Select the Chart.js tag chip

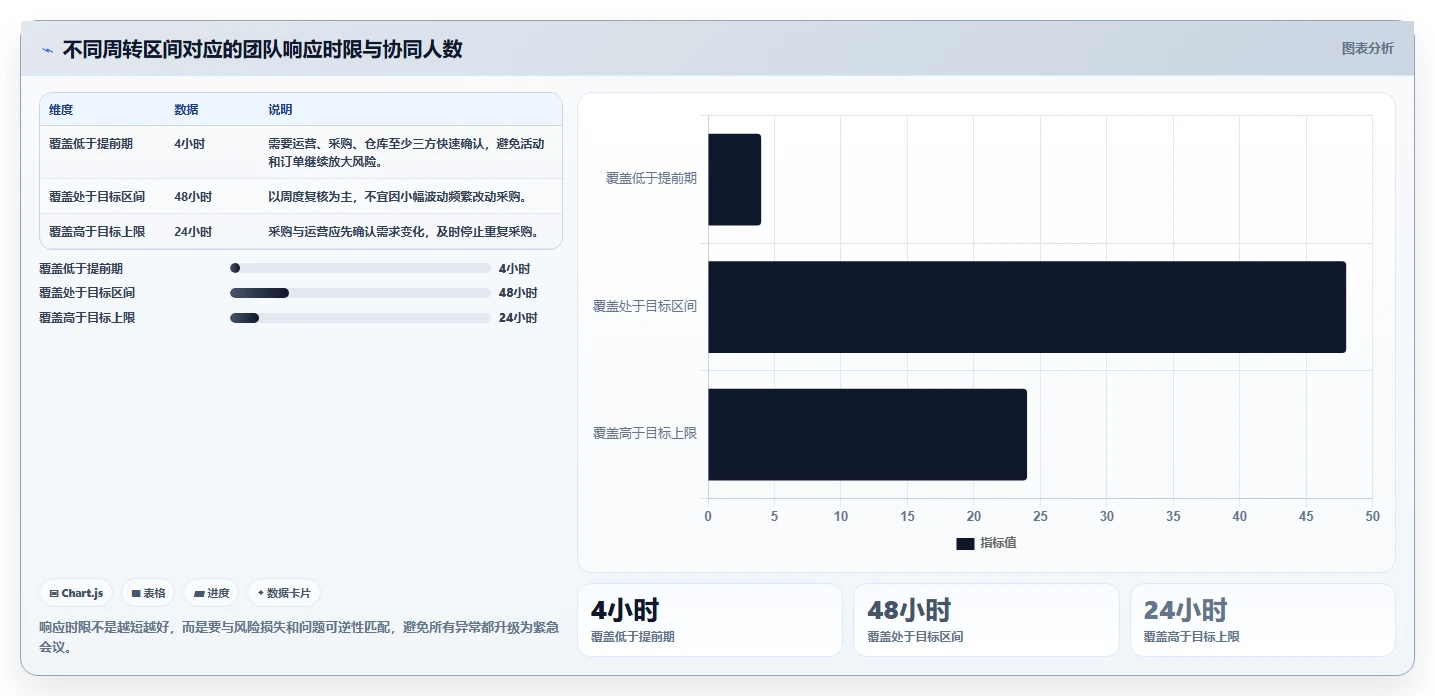(x=77, y=593)
